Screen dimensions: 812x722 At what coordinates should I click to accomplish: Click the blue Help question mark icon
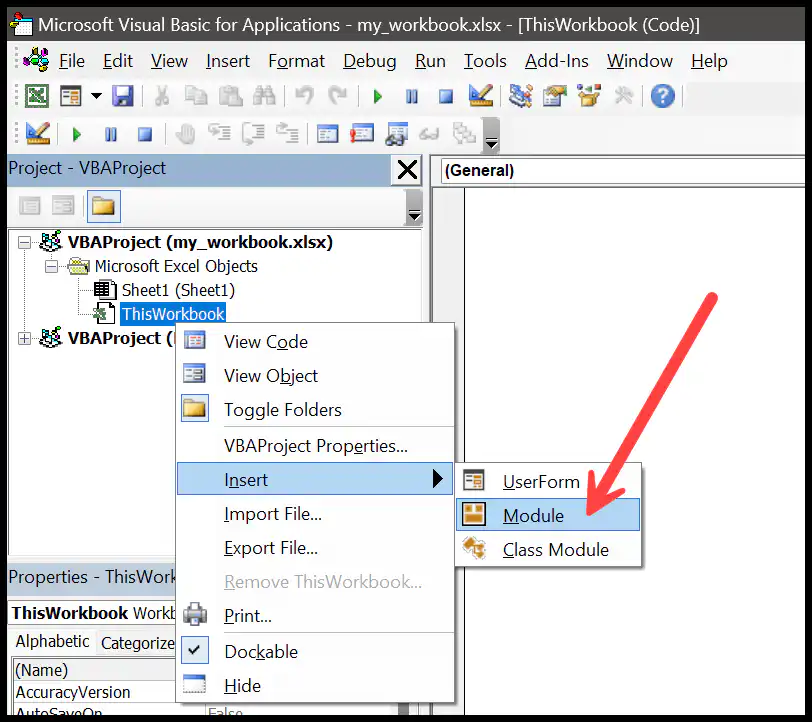662,96
